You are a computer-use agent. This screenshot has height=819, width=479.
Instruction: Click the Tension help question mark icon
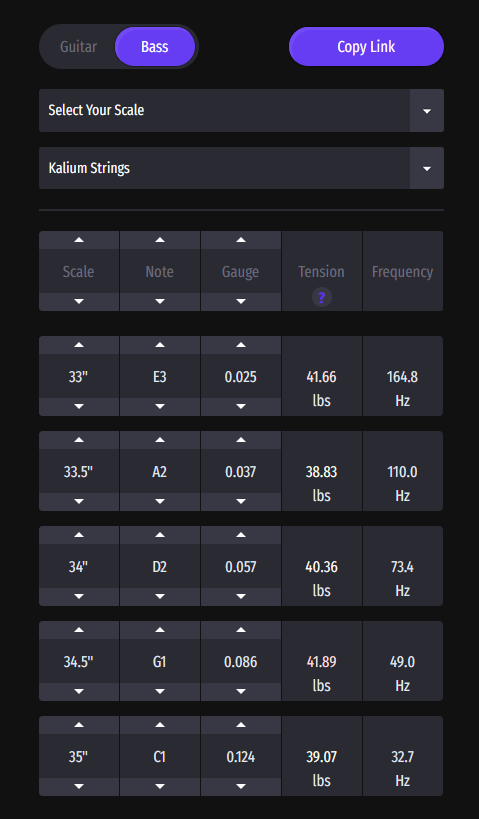click(x=321, y=298)
